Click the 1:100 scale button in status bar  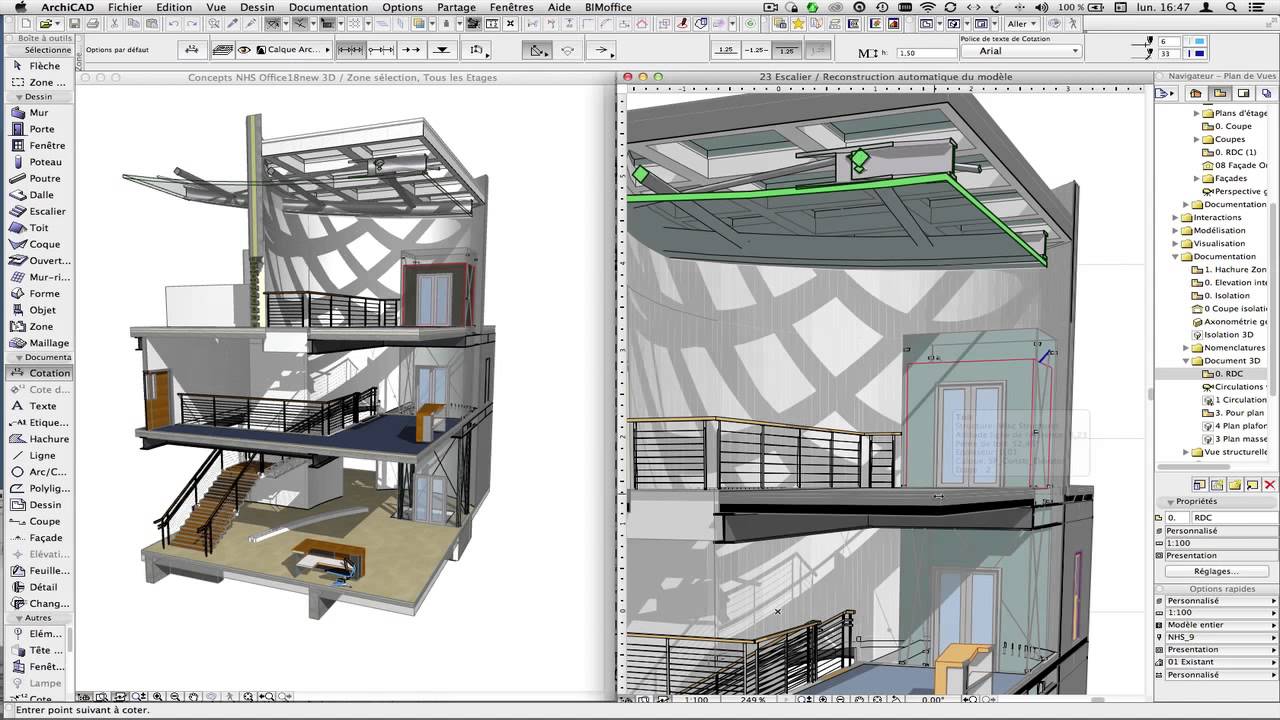pos(696,700)
